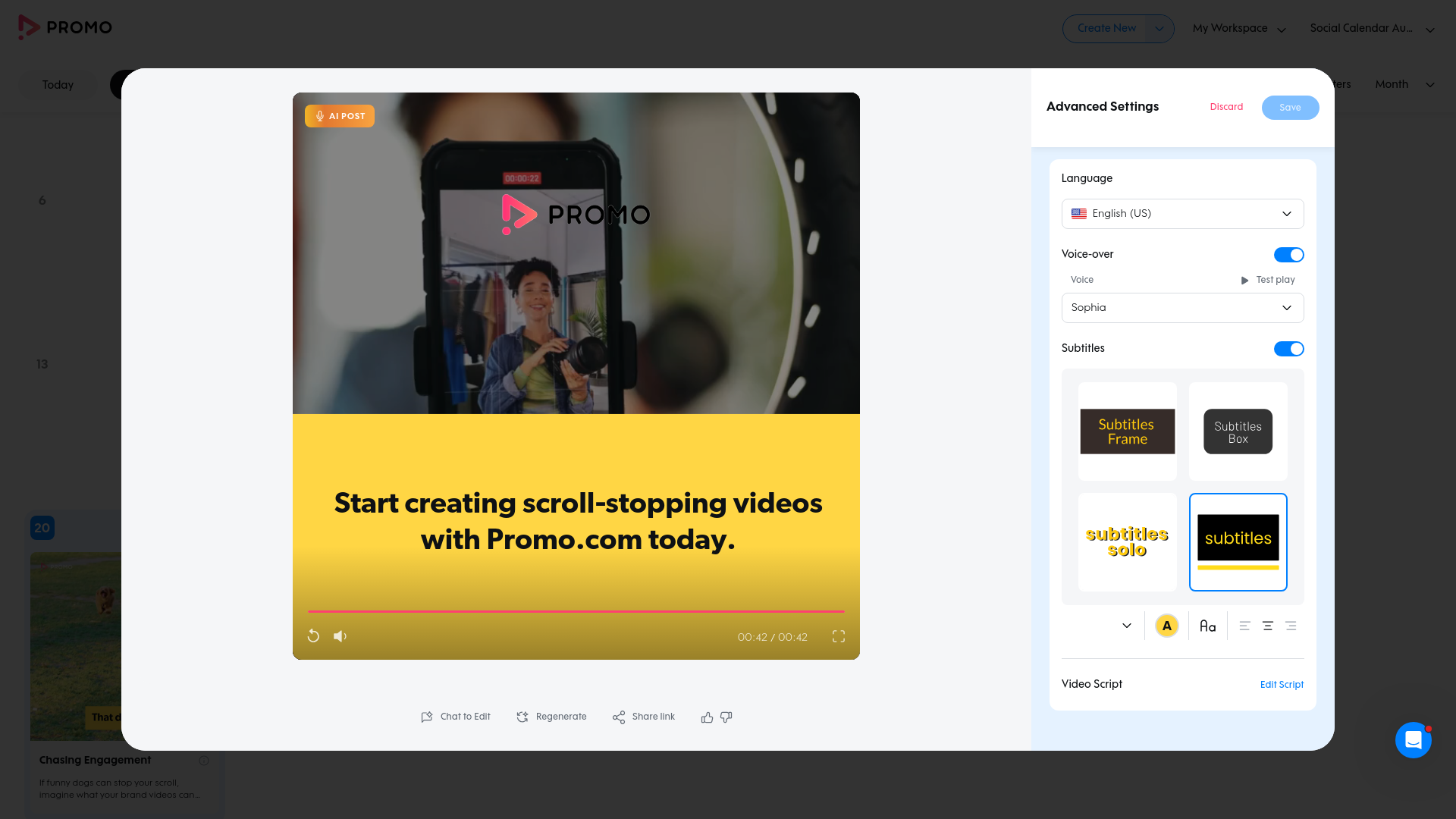Select center text alignment icon
The image size is (1456, 819).
point(1267,626)
